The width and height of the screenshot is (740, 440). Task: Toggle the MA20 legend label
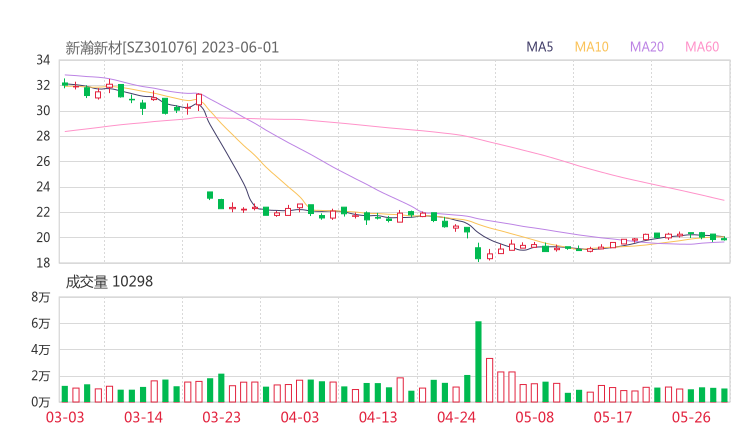coord(647,47)
